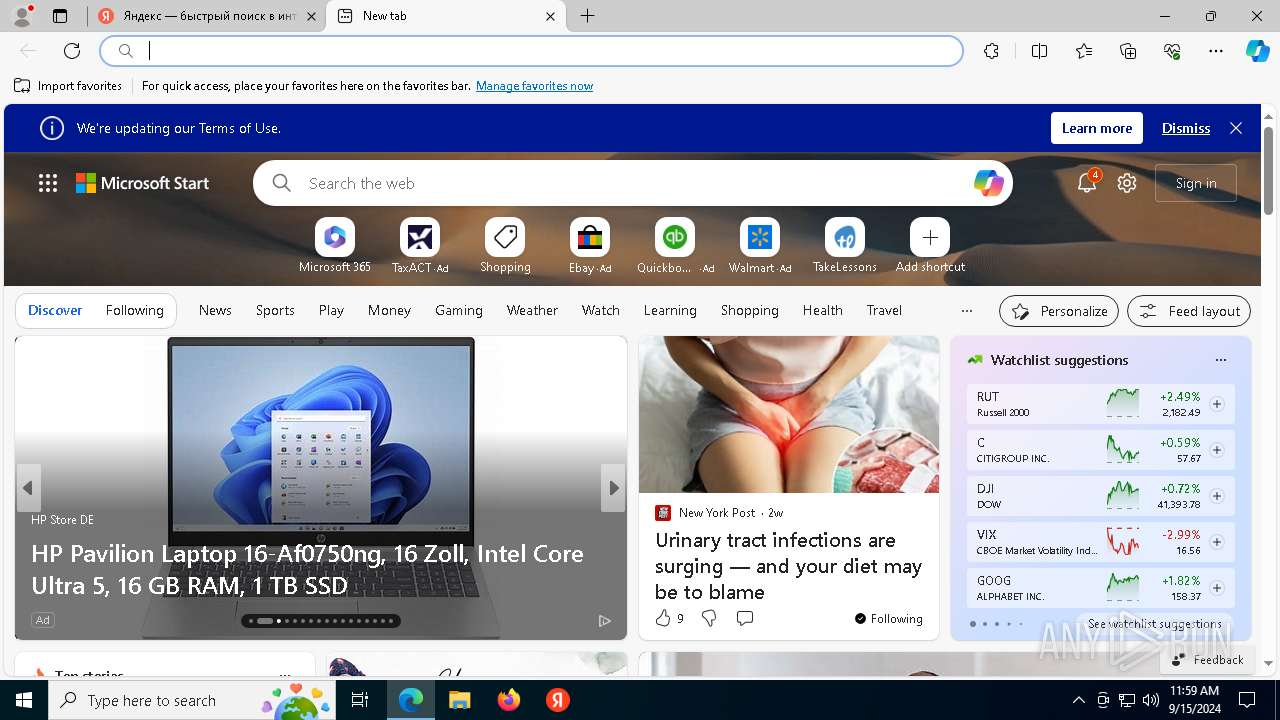The width and height of the screenshot is (1280, 720).
Task: Select the Following feed tab
Action: point(134,310)
